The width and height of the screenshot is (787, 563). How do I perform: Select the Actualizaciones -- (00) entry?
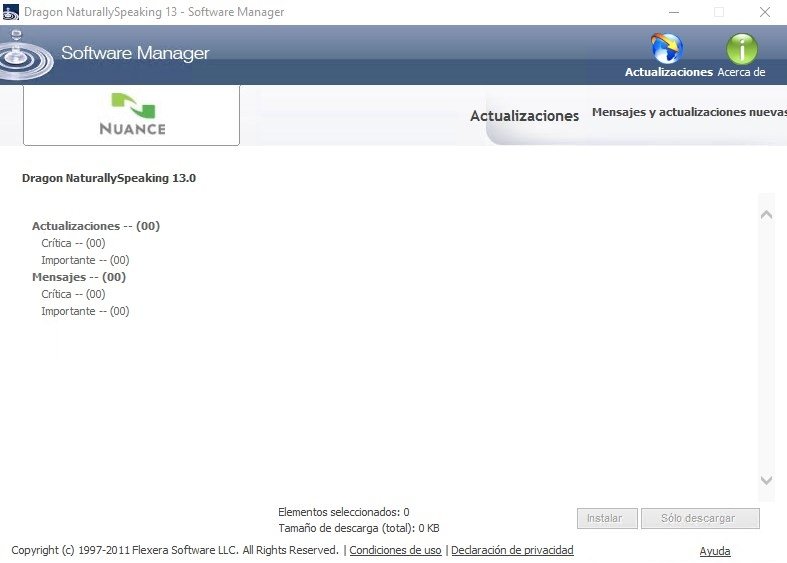[96, 226]
